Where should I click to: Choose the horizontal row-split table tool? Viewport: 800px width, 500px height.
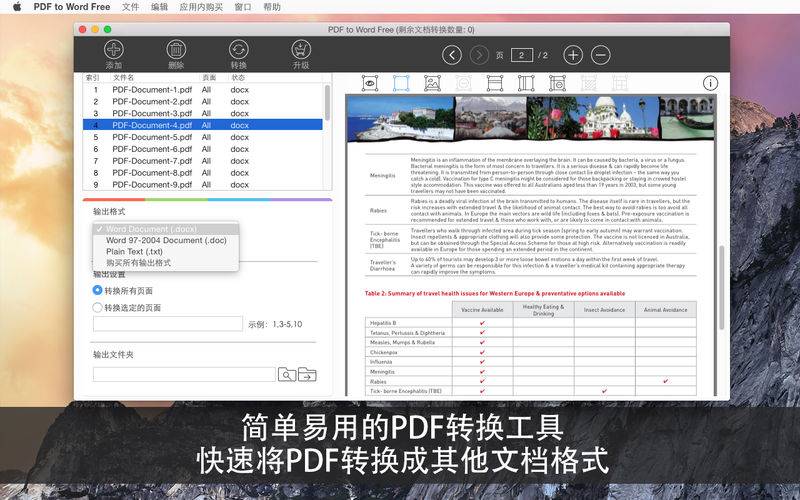(x=494, y=83)
